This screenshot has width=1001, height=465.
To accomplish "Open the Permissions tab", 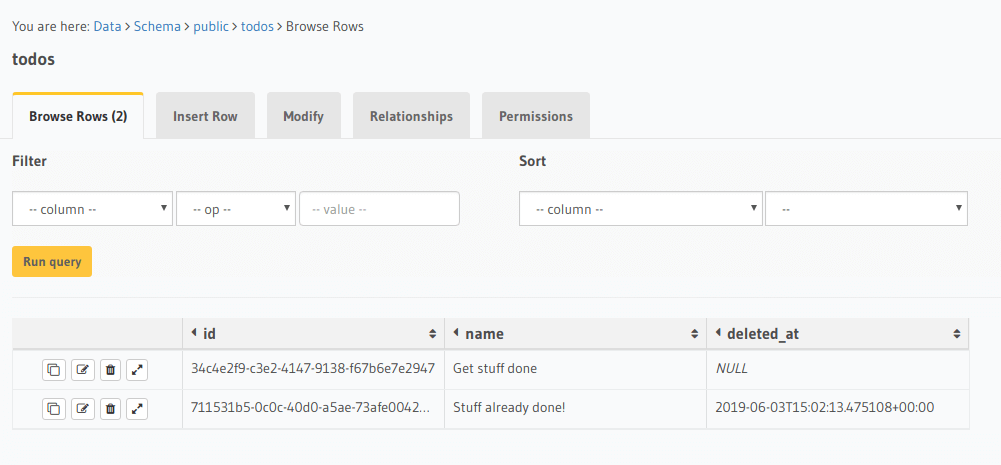I will [x=535, y=116].
